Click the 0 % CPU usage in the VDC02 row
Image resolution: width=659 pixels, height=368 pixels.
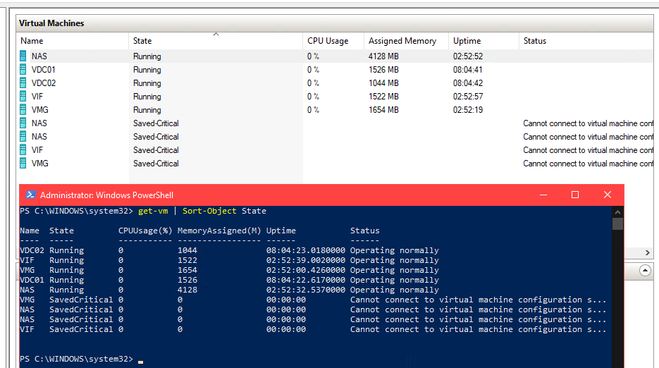(313, 83)
